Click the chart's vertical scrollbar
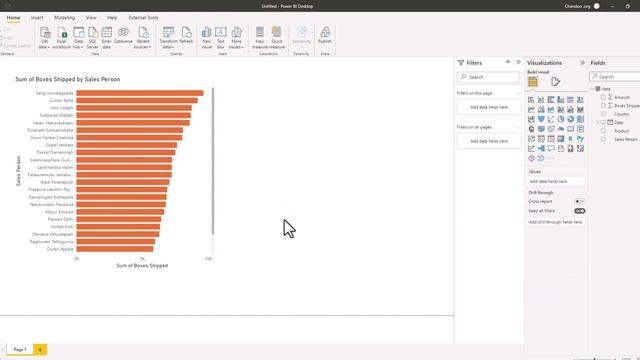 tap(213, 161)
